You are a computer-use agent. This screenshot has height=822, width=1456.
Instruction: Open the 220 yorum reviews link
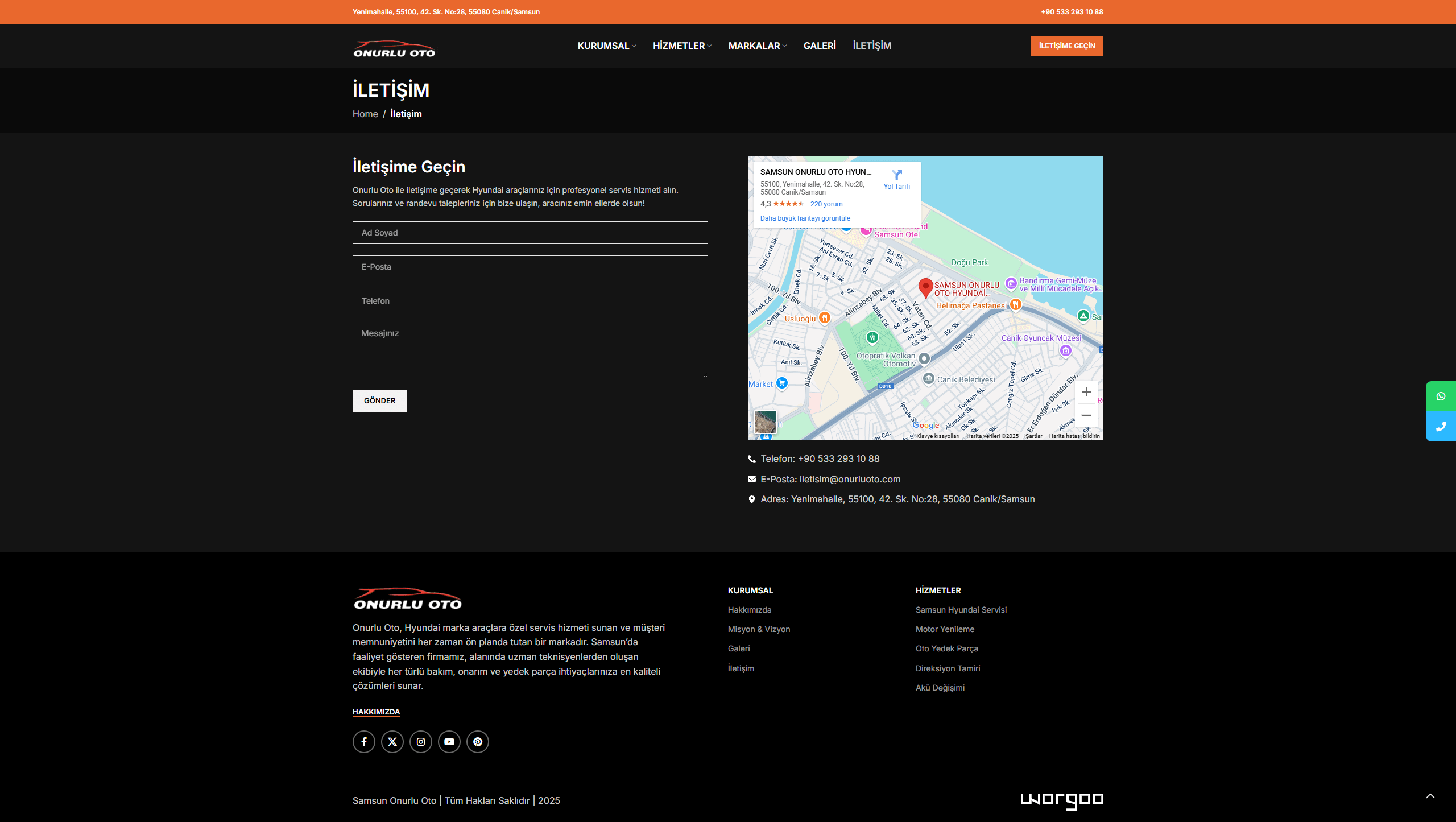coord(826,204)
